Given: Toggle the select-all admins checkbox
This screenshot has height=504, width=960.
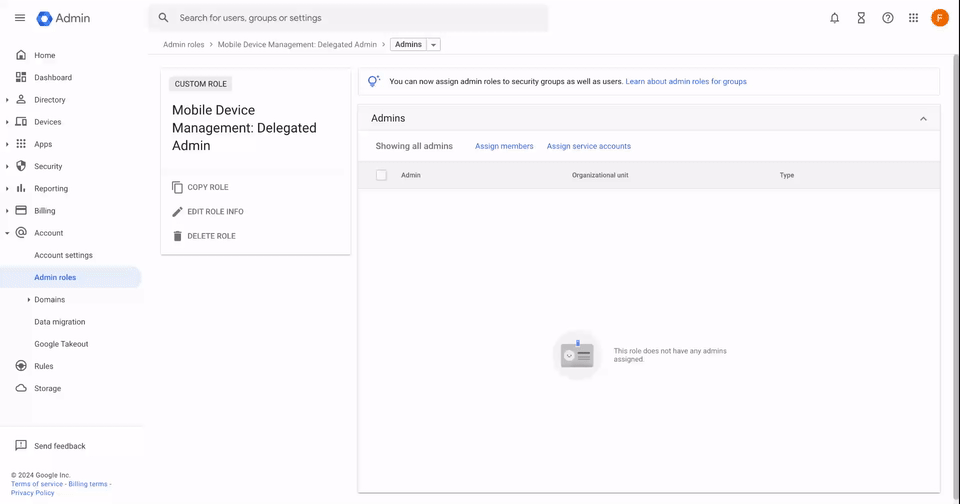Looking at the screenshot, I should [381, 175].
